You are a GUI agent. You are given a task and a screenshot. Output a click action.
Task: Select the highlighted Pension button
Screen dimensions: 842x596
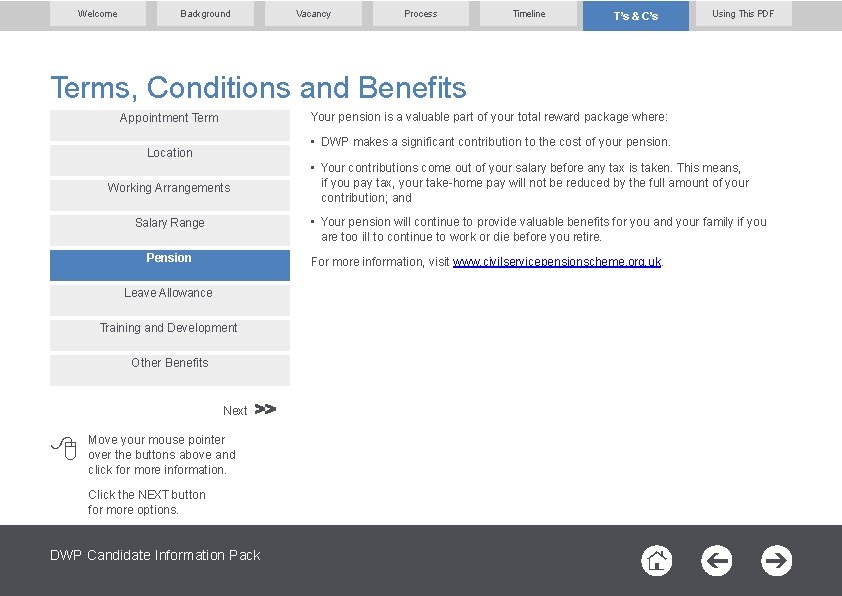click(170, 265)
